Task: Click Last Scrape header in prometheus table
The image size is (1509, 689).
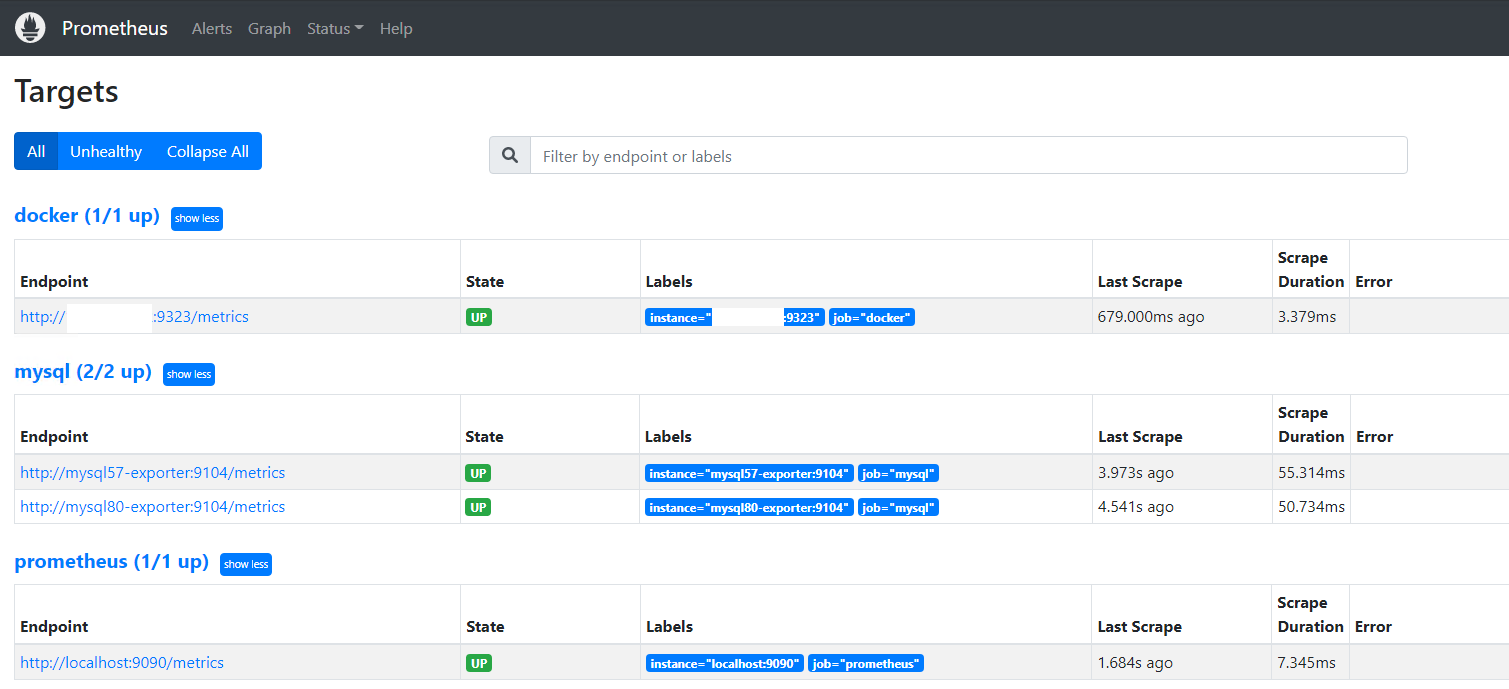Action: point(1139,626)
